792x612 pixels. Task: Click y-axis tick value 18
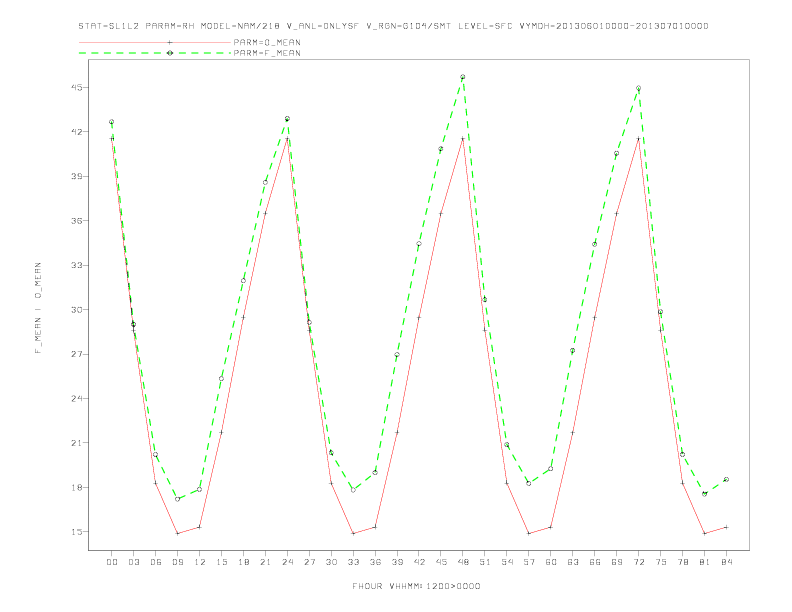[x=76, y=487]
